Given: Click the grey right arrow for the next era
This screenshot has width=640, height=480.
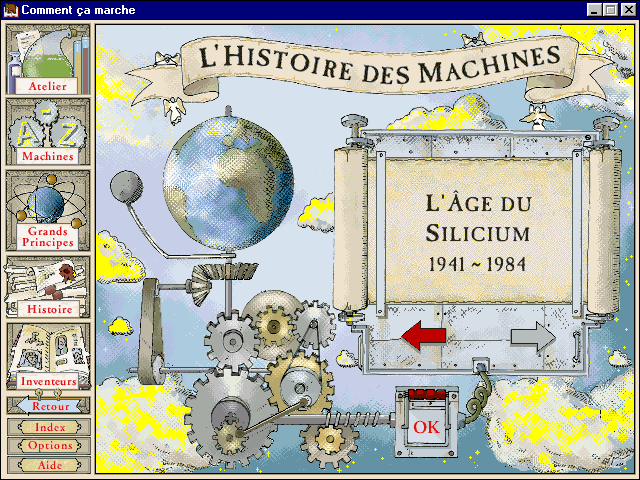Looking at the screenshot, I should [533, 336].
